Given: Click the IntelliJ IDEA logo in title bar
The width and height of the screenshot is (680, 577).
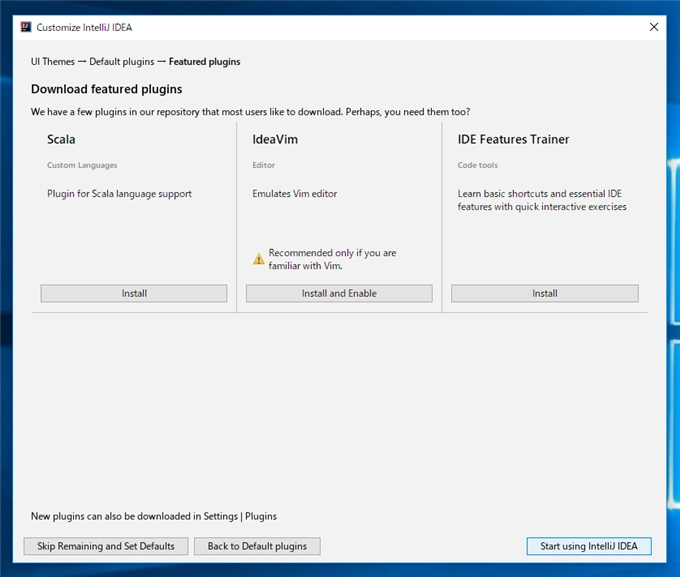Looking at the screenshot, I should click(26, 27).
